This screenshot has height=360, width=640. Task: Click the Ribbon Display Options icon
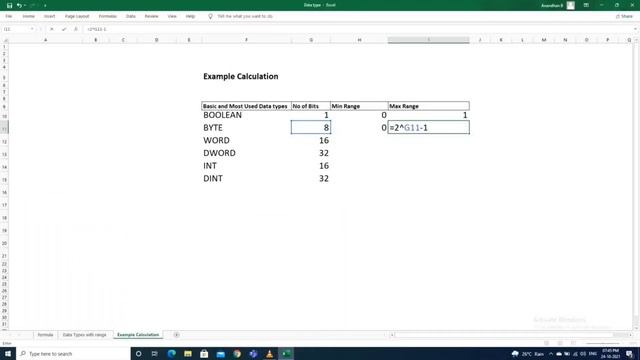tap(586, 5)
